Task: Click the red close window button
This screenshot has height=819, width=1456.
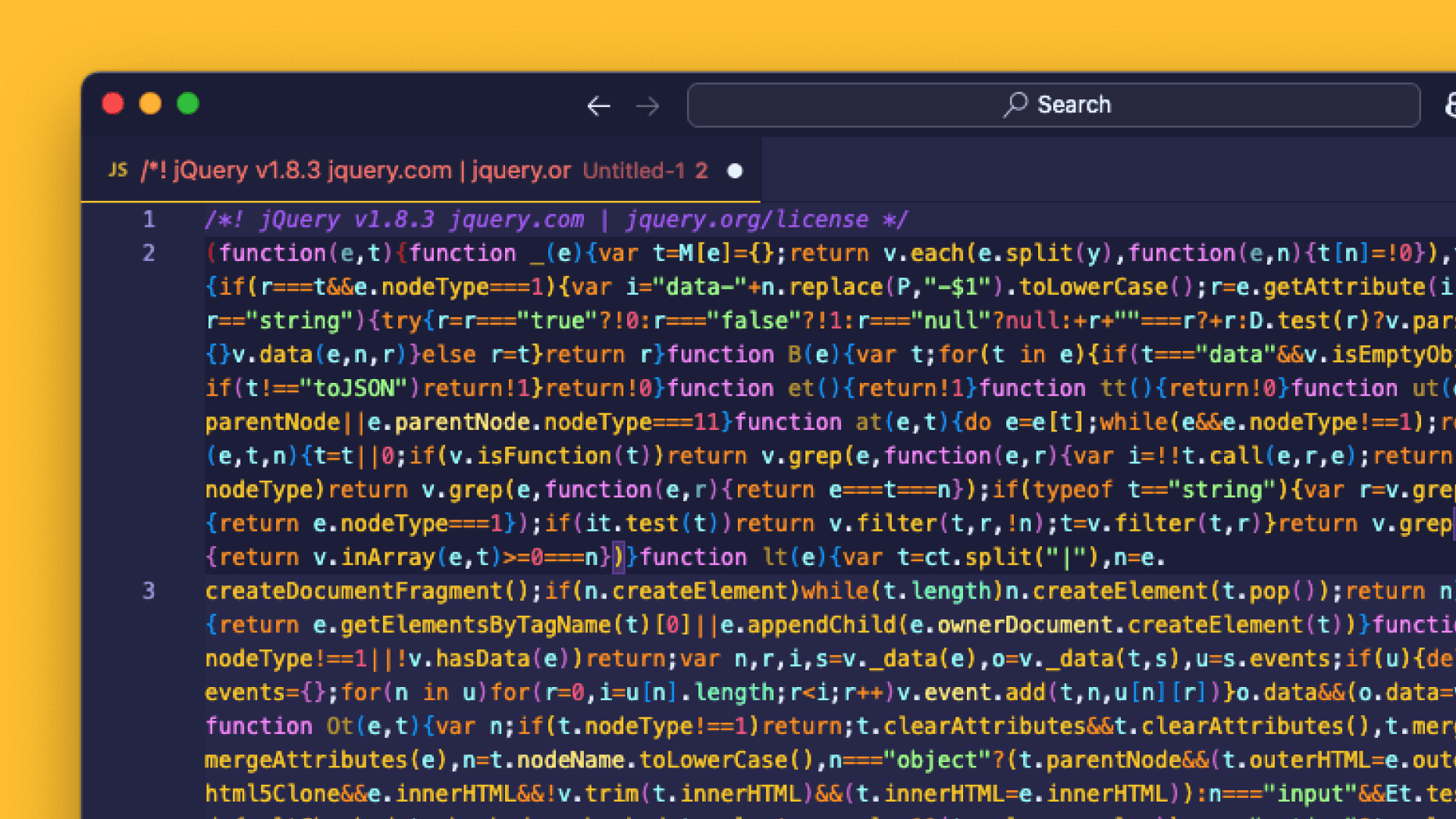Action: click(113, 103)
